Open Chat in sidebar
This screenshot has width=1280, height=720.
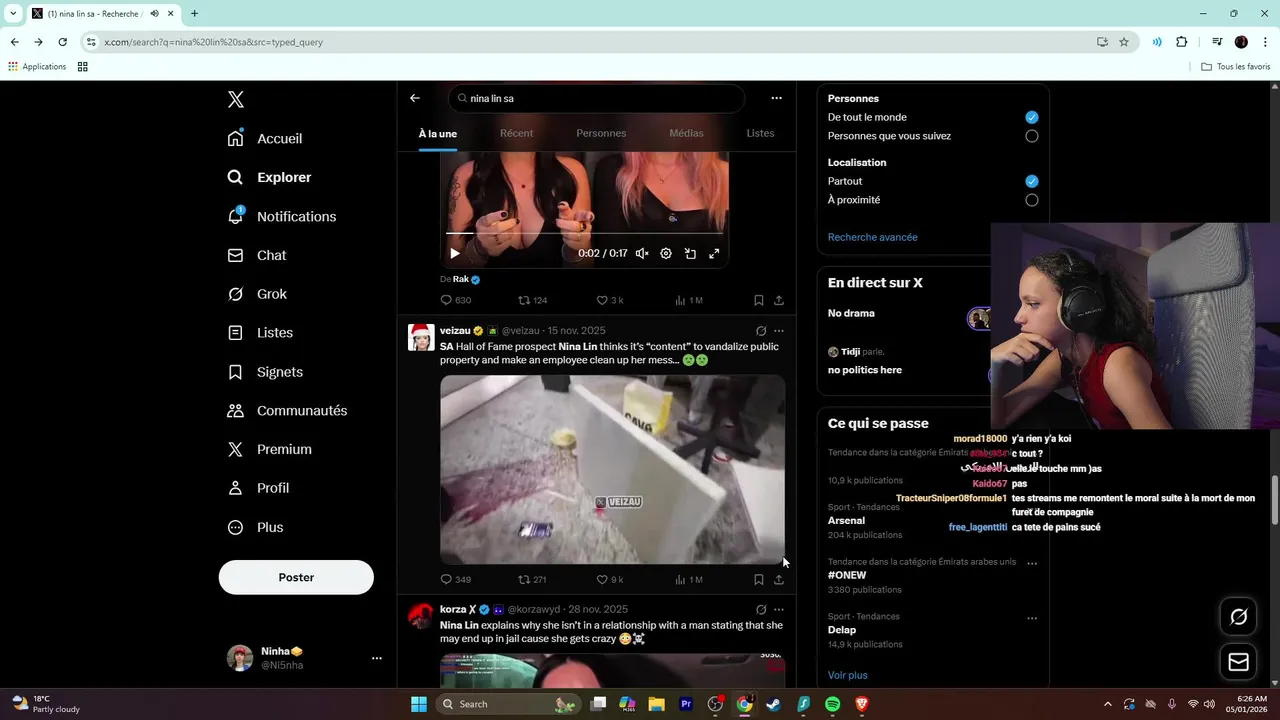[x=258, y=255]
